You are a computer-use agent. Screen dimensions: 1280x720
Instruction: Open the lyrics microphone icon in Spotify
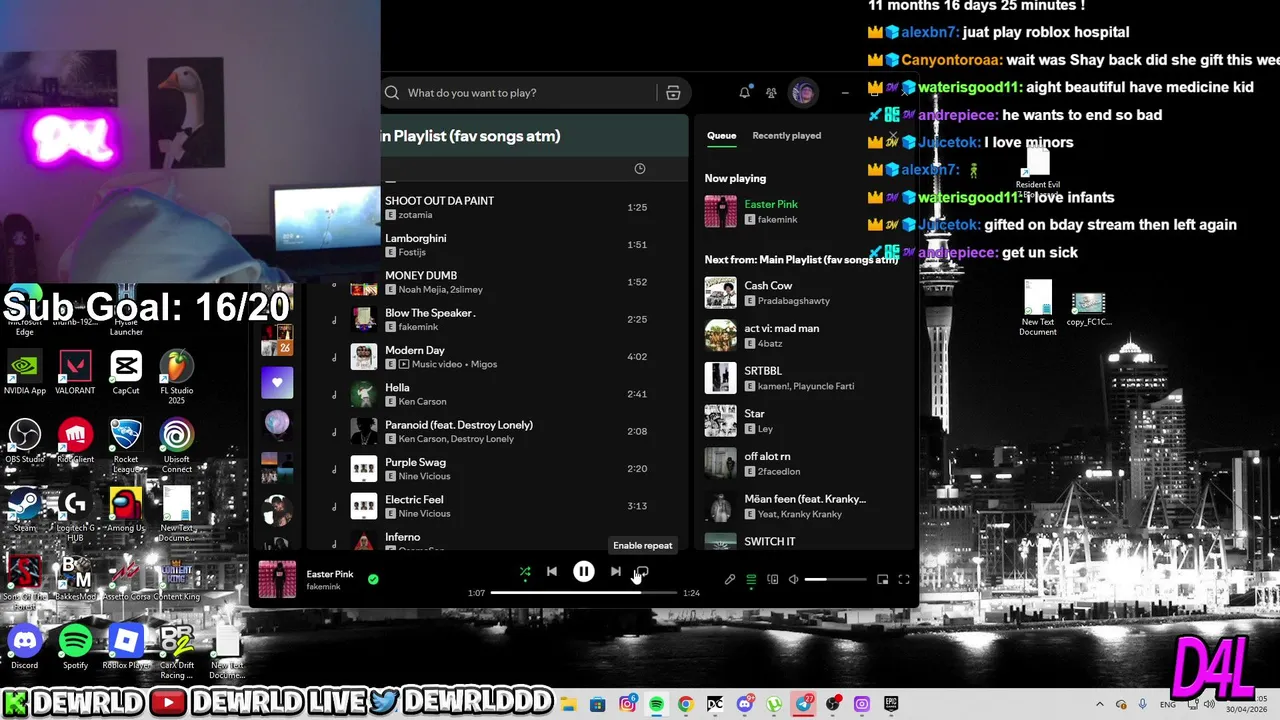pos(730,579)
